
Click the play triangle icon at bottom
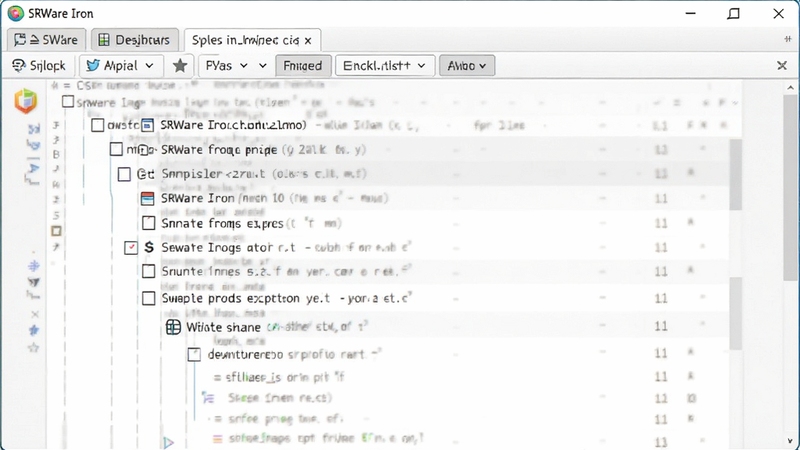[x=168, y=442]
